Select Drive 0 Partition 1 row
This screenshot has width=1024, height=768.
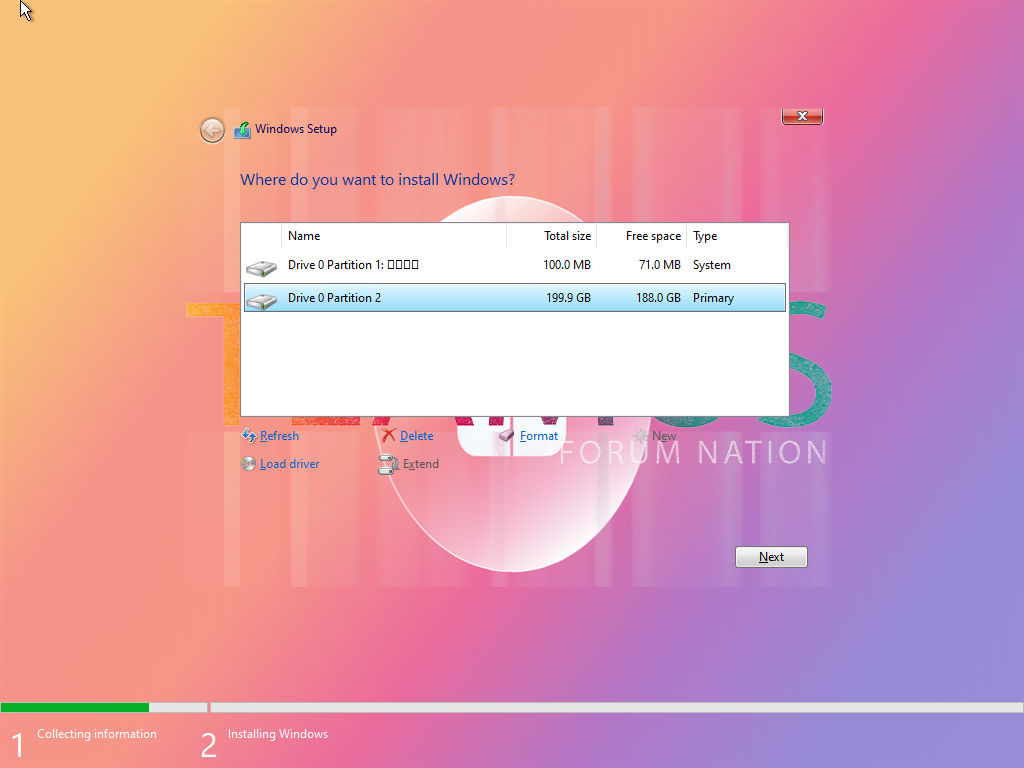515,265
